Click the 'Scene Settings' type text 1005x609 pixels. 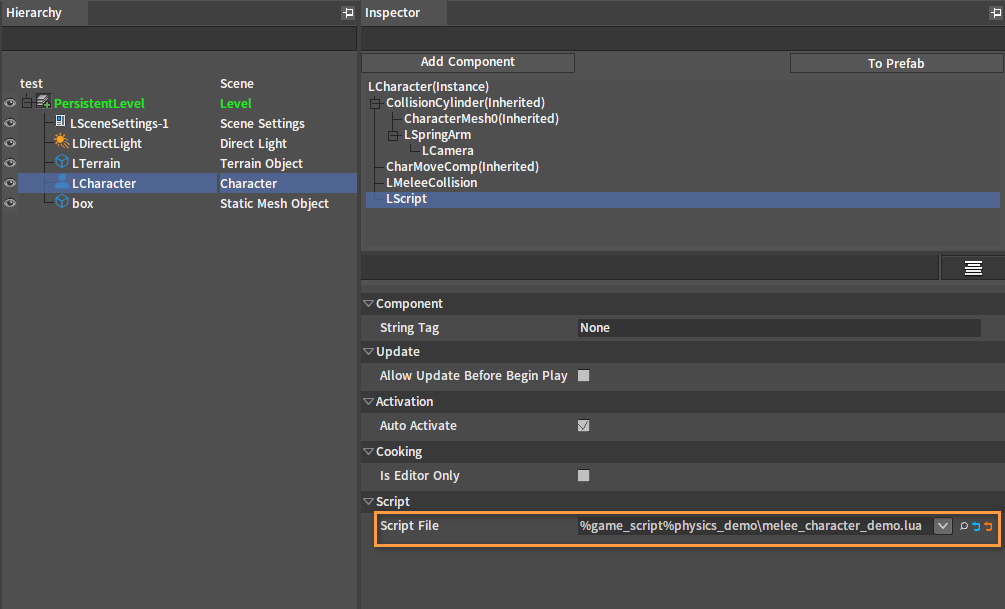click(x=262, y=123)
